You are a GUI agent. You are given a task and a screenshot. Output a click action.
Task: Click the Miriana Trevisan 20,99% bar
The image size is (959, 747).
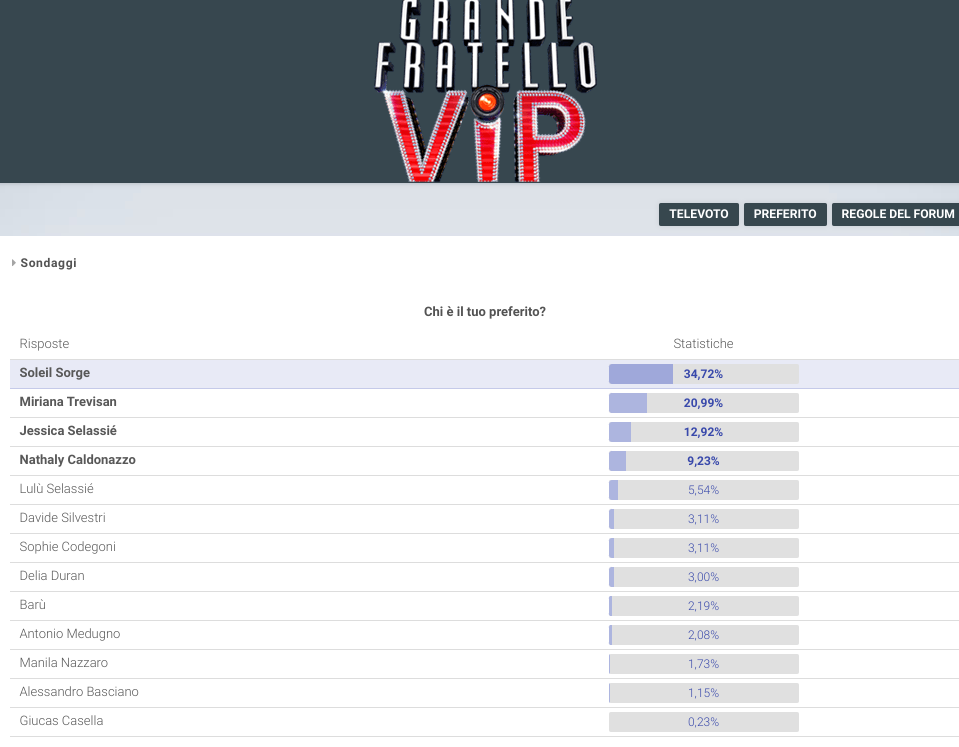coord(703,403)
